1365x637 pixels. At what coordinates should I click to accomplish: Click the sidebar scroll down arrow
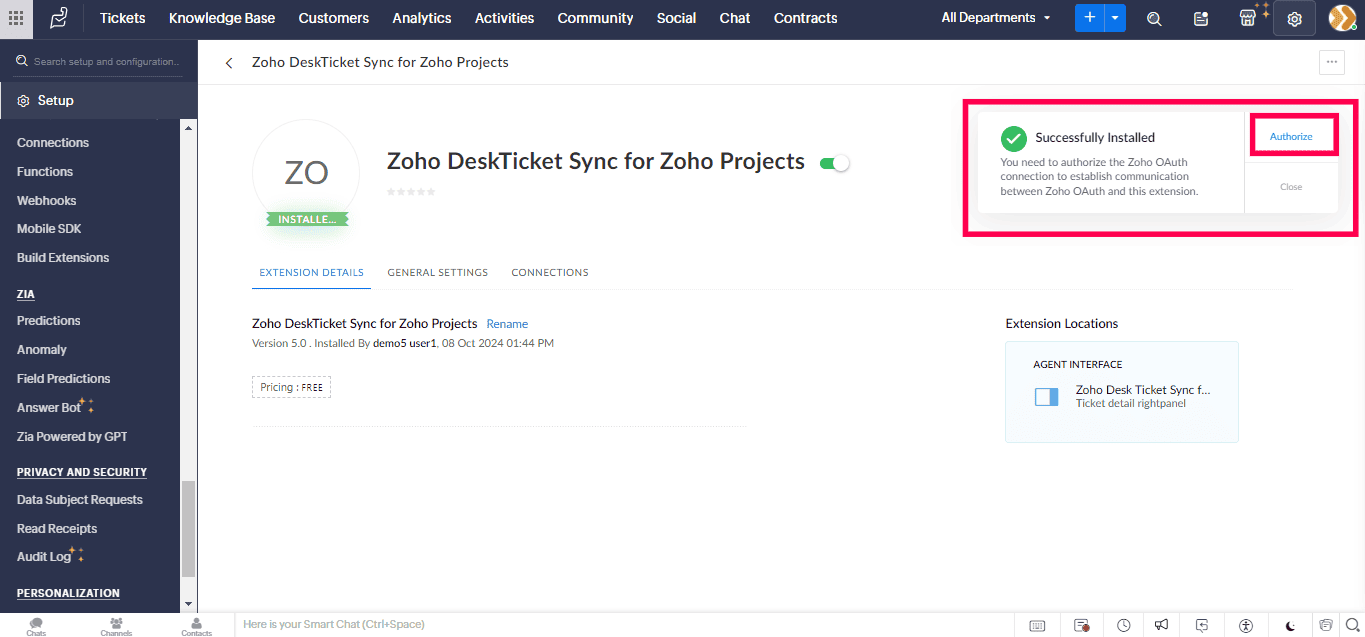(x=188, y=604)
